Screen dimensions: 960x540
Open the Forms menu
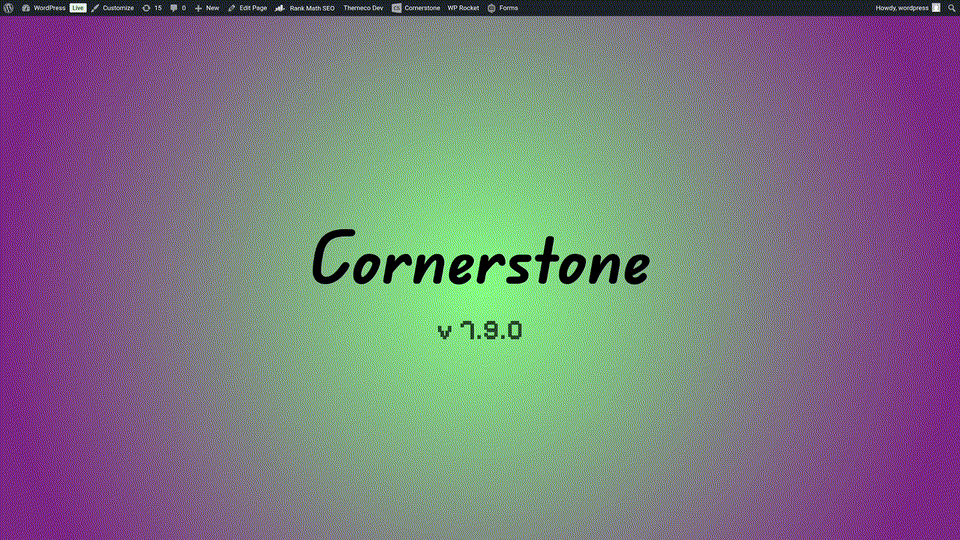click(x=503, y=8)
